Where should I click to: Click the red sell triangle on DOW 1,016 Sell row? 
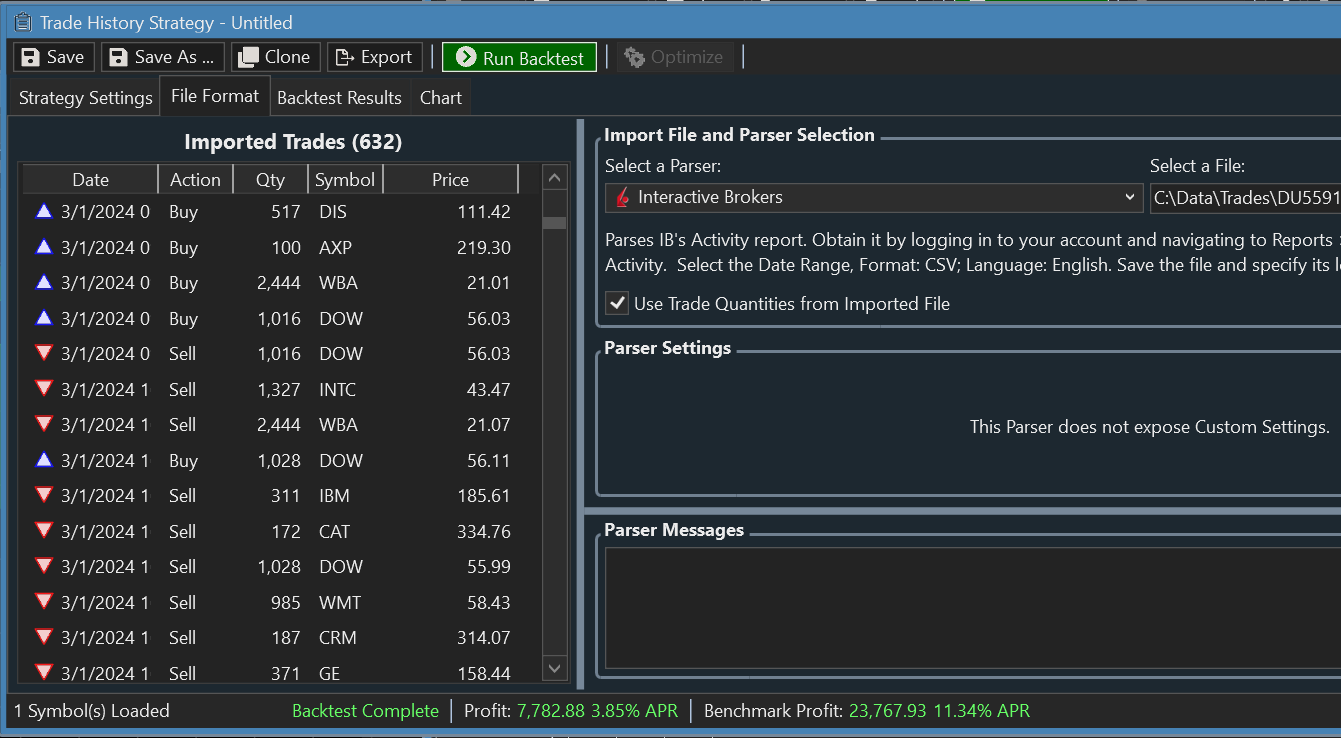pos(43,353)
